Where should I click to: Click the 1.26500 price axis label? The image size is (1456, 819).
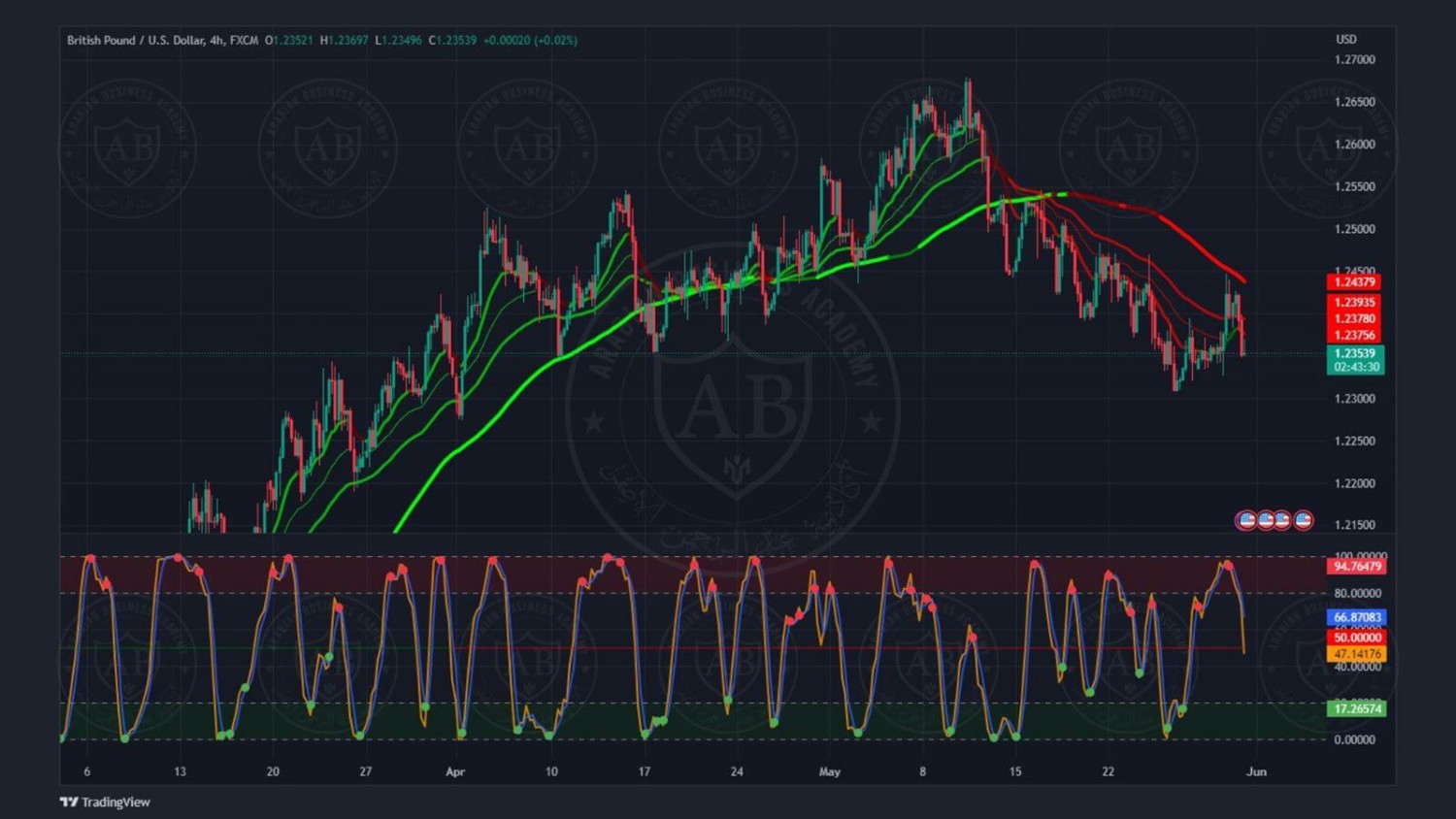[1355, 102]
